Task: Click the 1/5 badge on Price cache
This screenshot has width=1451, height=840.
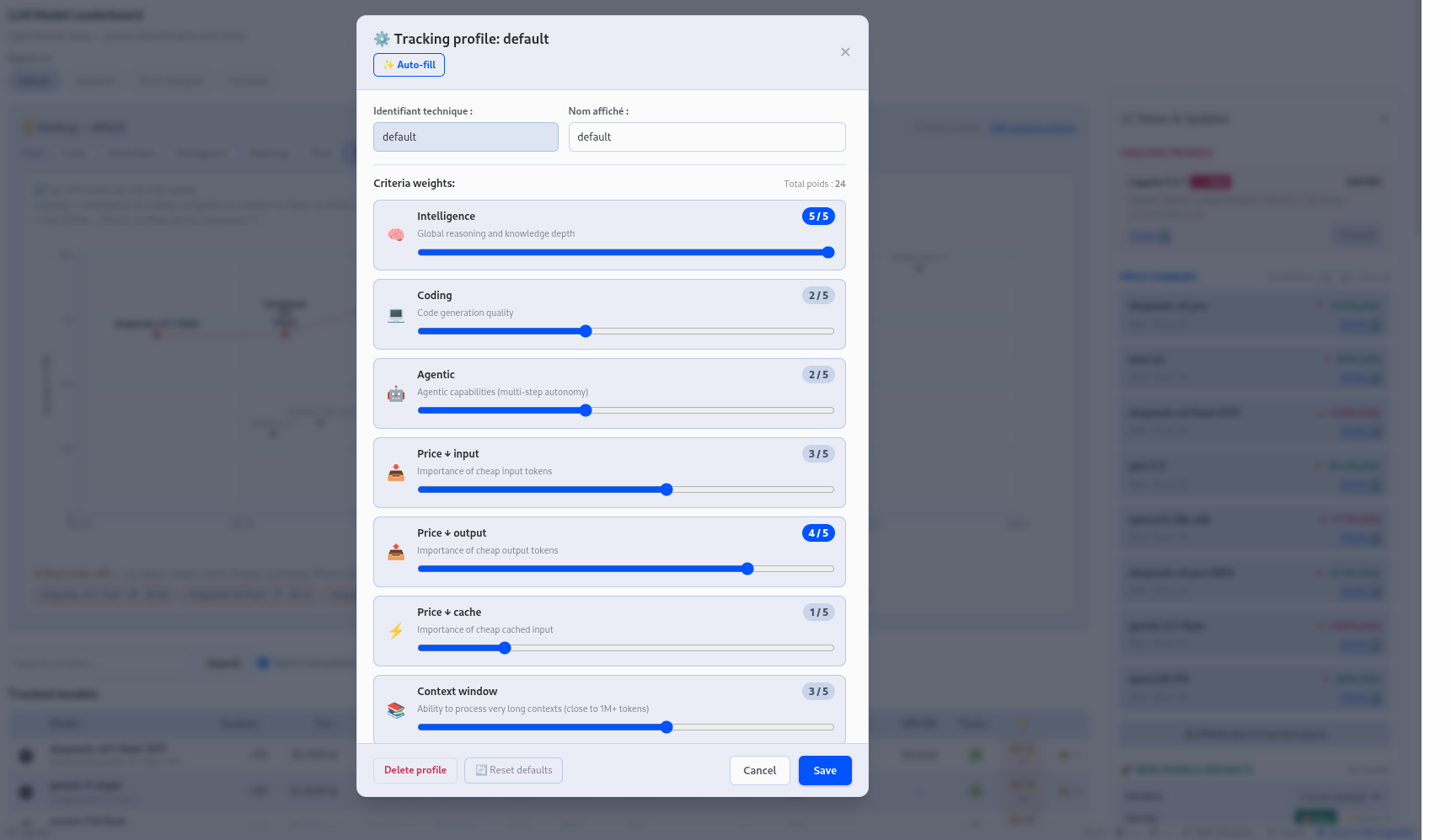Action: [819, 613]
